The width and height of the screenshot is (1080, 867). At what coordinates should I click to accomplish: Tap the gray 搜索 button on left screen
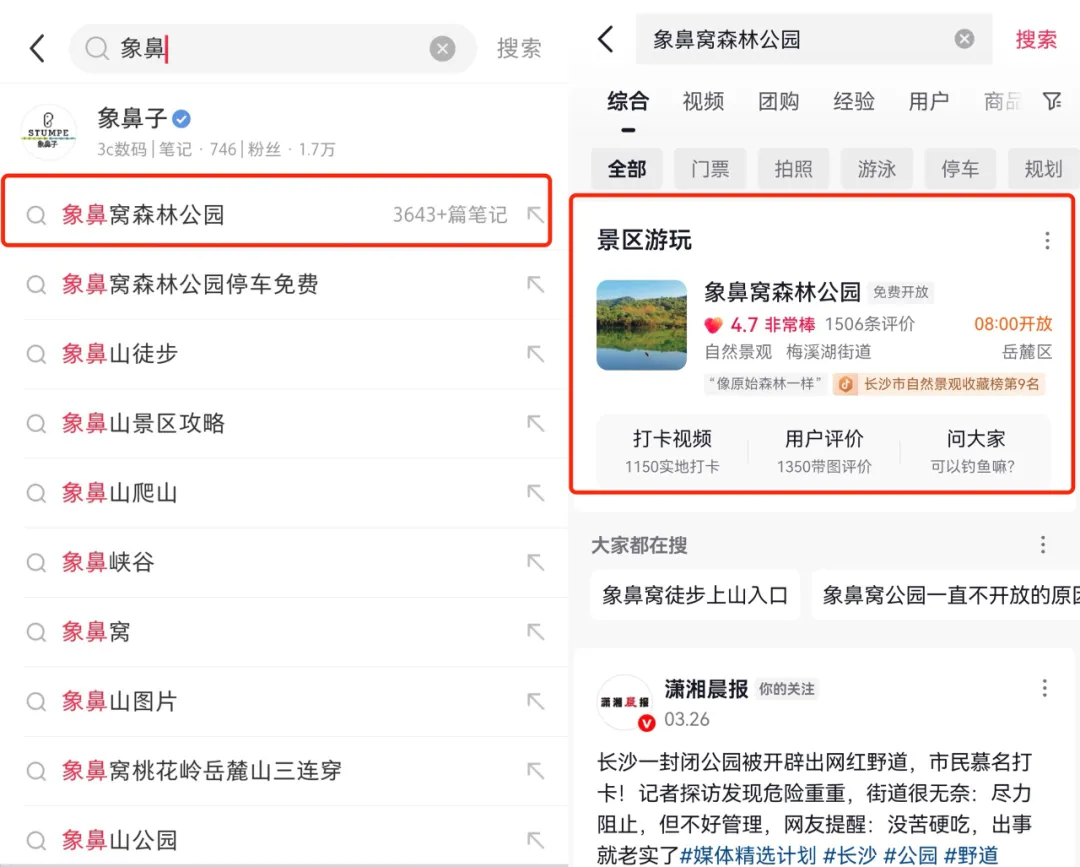[x=519, y=48]
